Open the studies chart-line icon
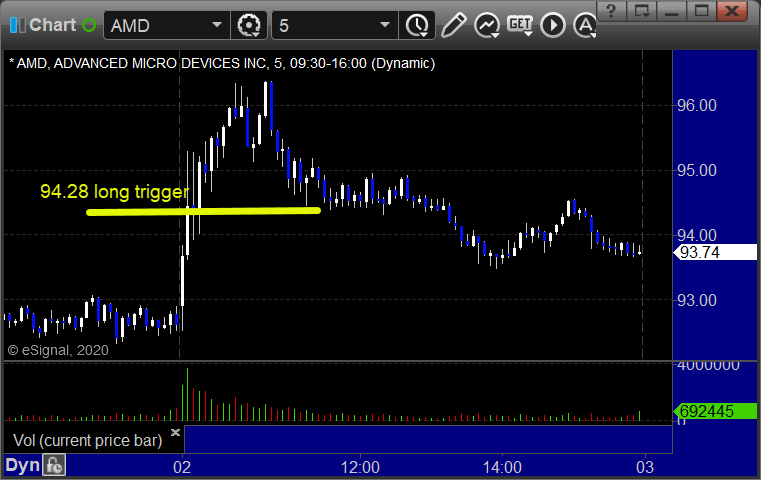 [487, 25]
